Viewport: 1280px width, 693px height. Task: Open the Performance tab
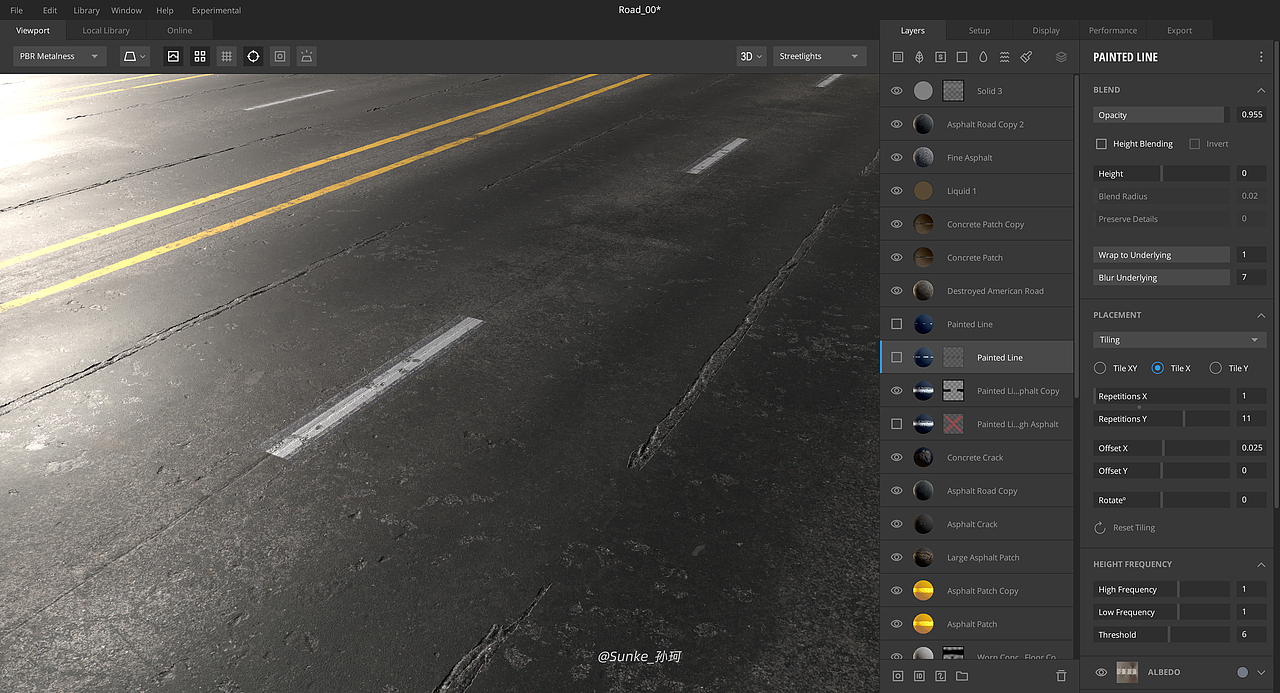click(1113, 30)
